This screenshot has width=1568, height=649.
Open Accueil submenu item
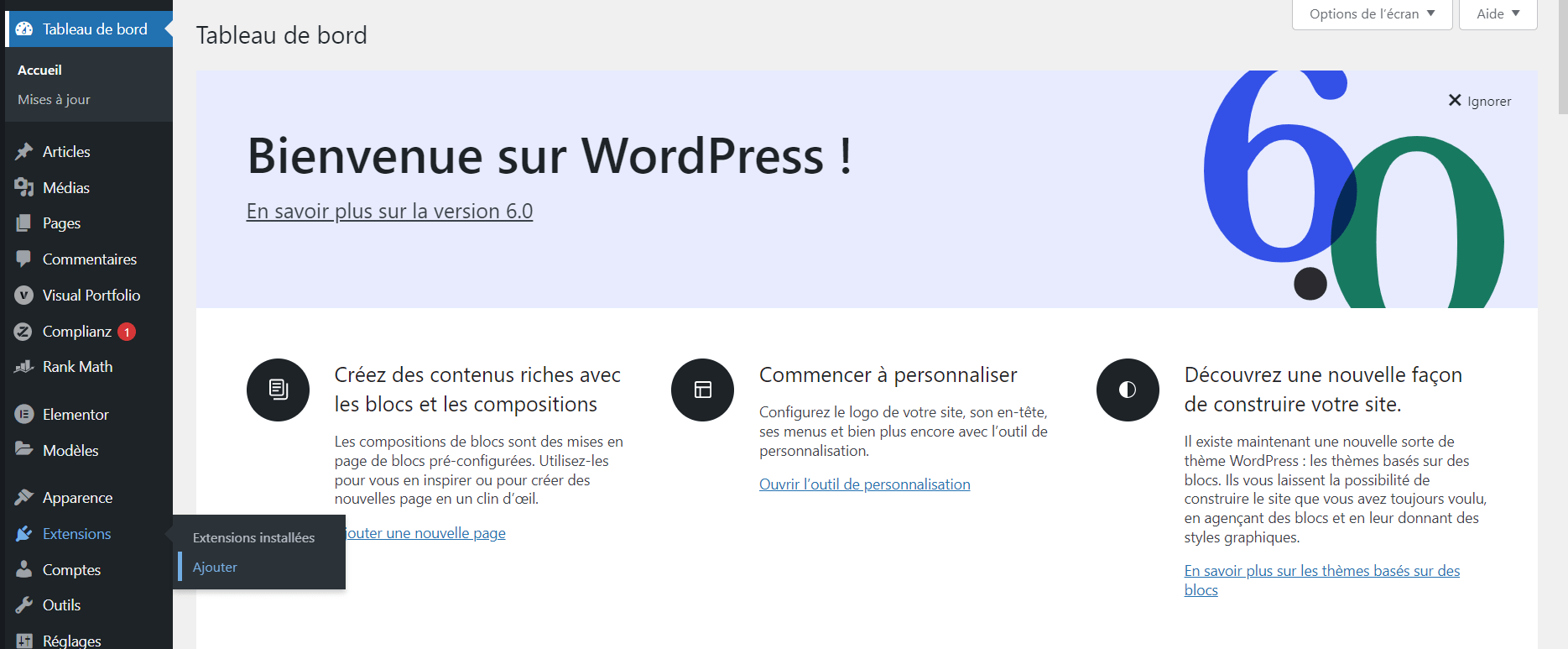[x=39, y=70]
